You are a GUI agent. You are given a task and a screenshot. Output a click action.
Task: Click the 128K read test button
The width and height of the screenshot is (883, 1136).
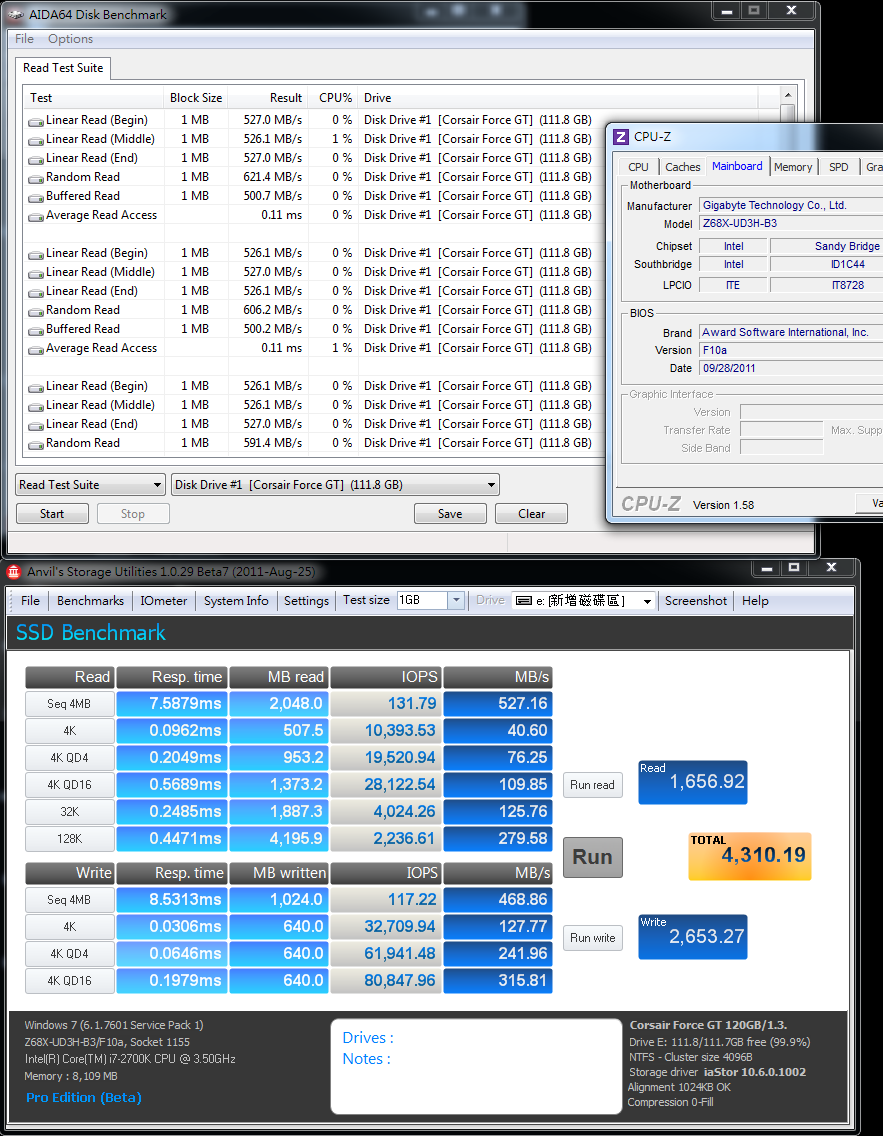70,839
